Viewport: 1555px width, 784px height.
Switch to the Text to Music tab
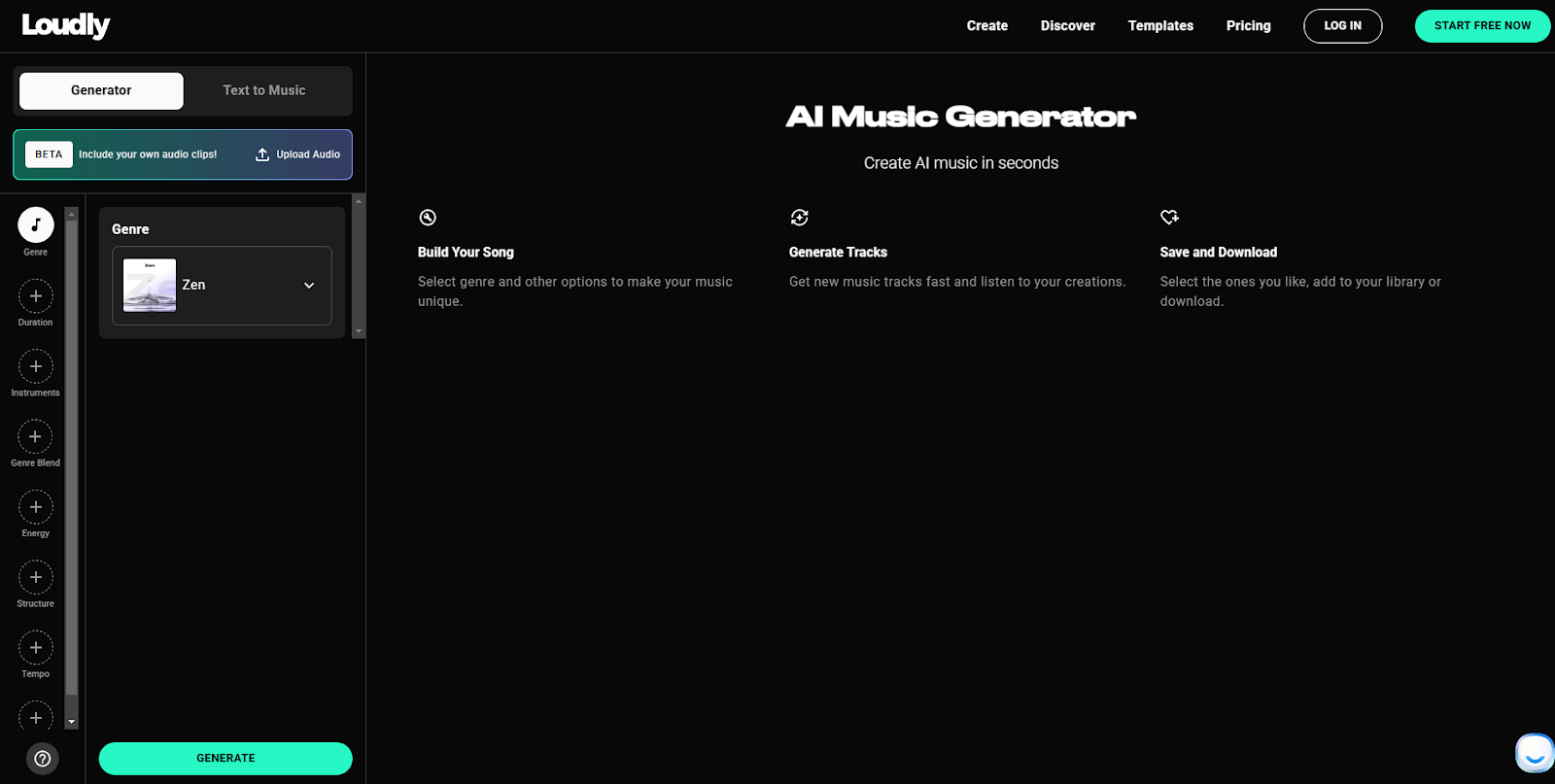pos(264,90)
